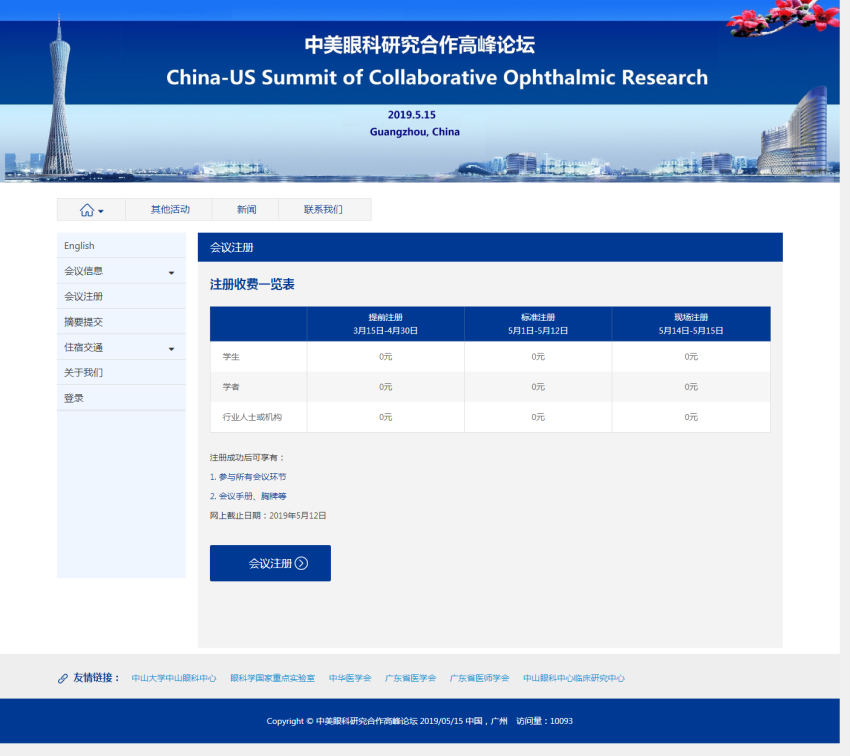Click the Guangzhou, China banner text
Screen dimensions: 850x756
coord(415,132)
